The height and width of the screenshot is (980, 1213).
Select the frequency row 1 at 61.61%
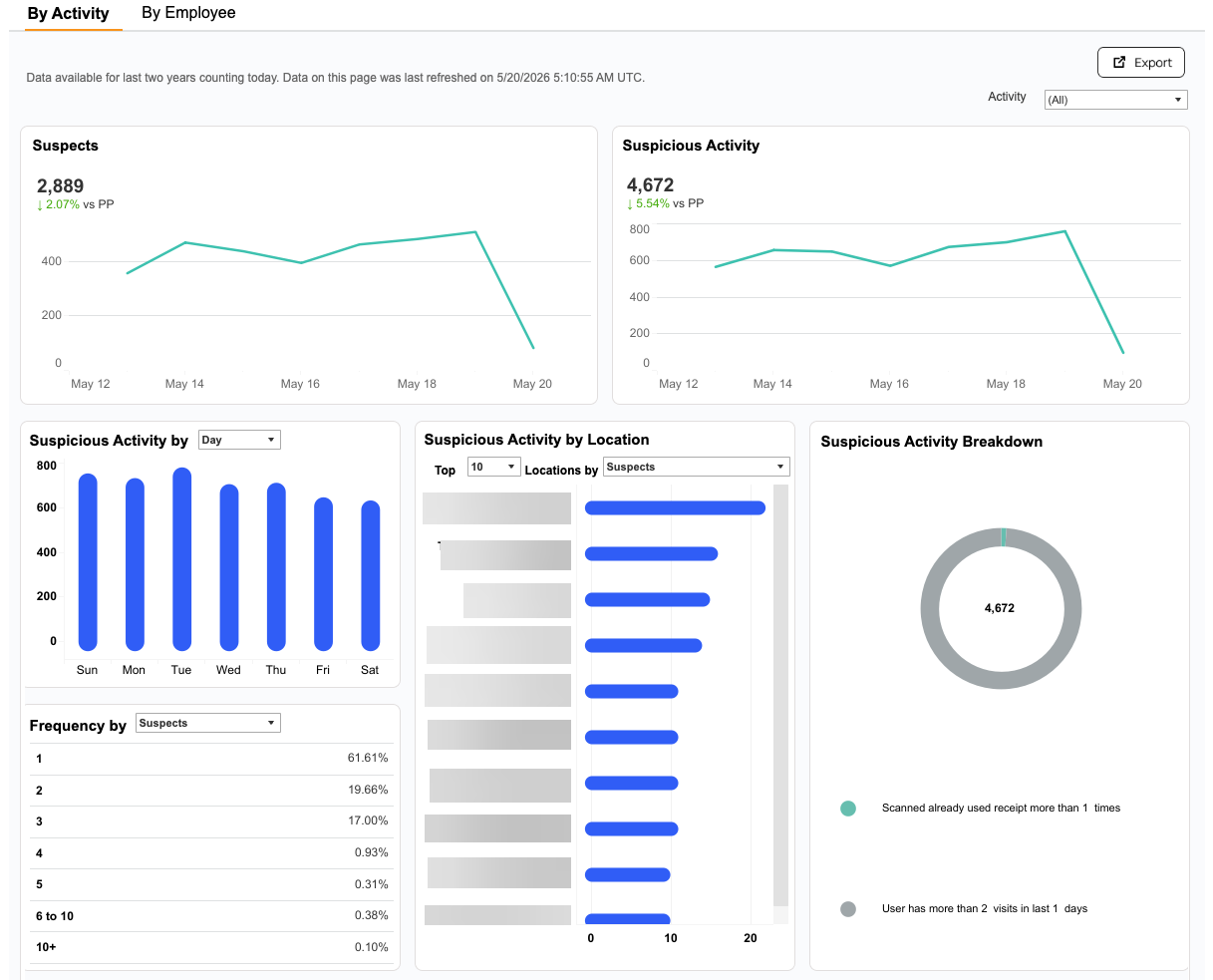pos(211,759)
